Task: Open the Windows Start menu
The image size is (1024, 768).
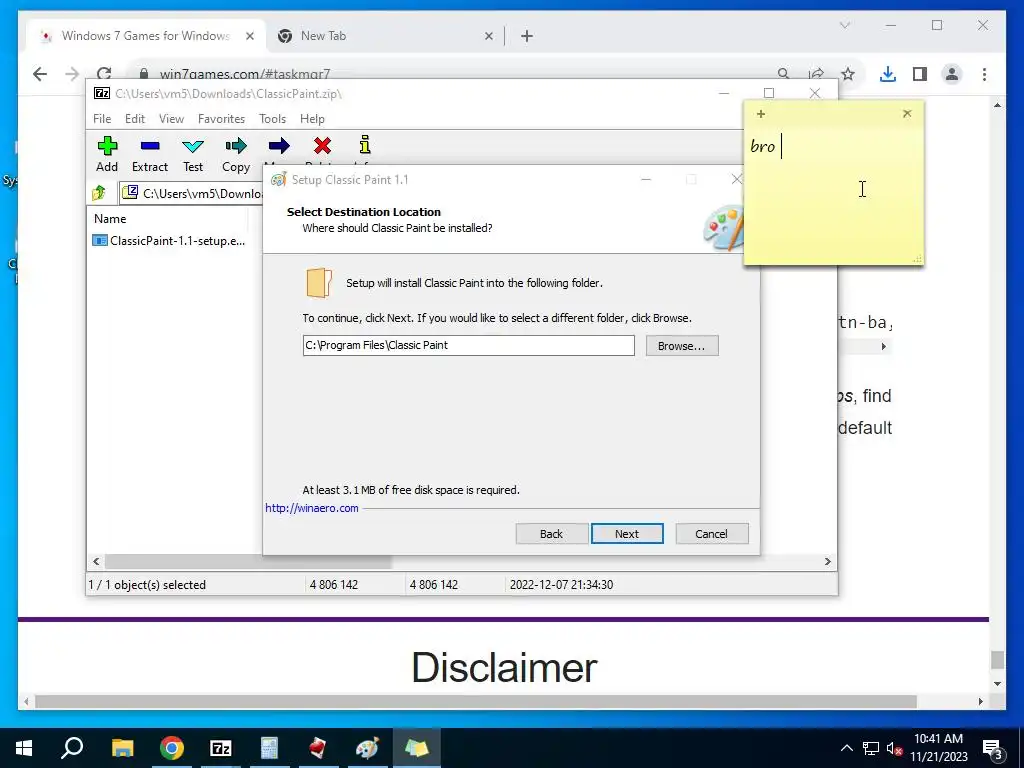Action: pyautogui.click(x=24, y=748)
